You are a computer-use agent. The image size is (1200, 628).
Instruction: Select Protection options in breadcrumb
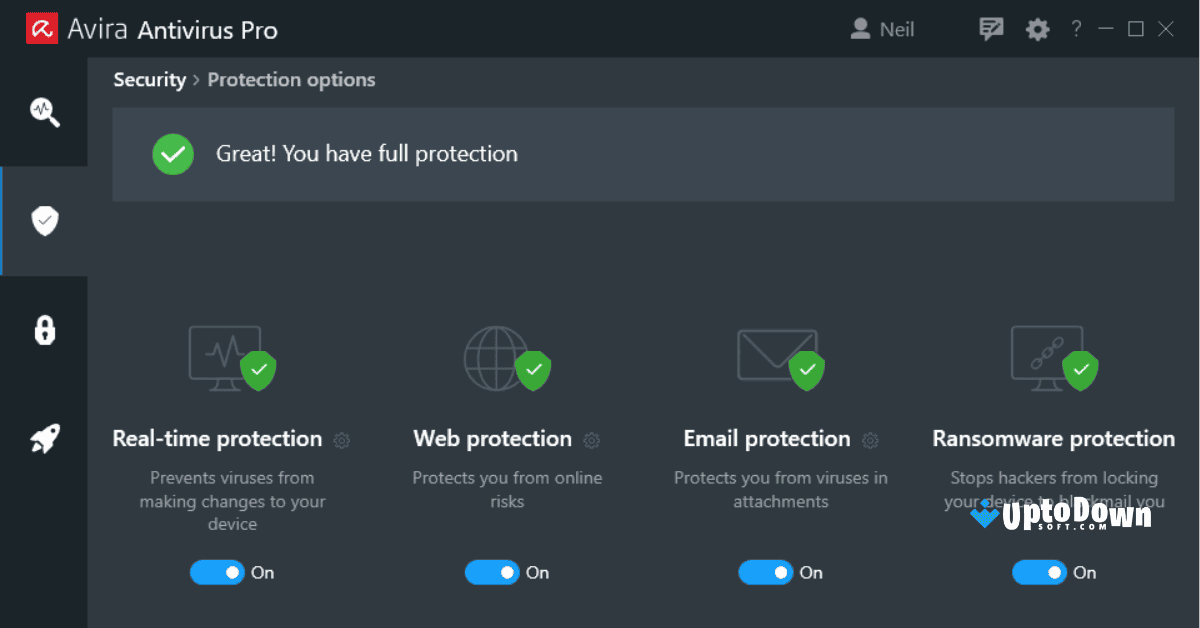click(291, 79)
